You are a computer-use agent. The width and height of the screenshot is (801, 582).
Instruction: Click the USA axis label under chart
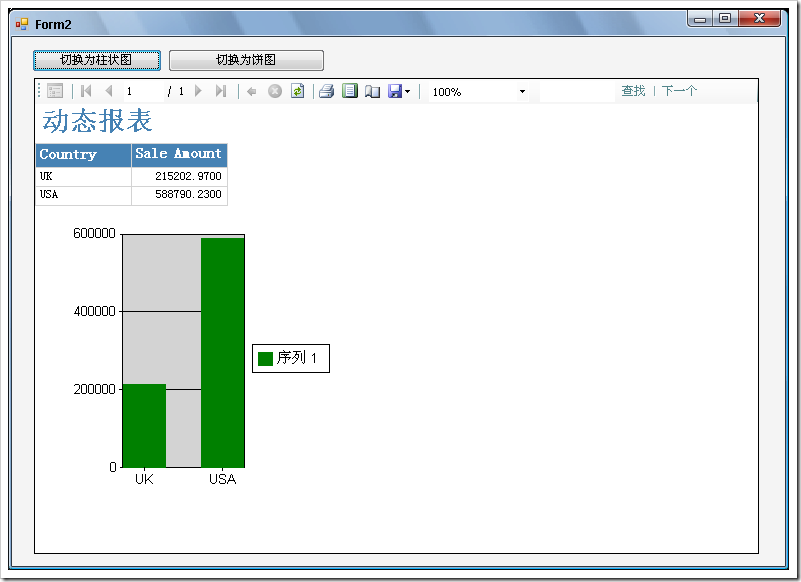(223, 479)
